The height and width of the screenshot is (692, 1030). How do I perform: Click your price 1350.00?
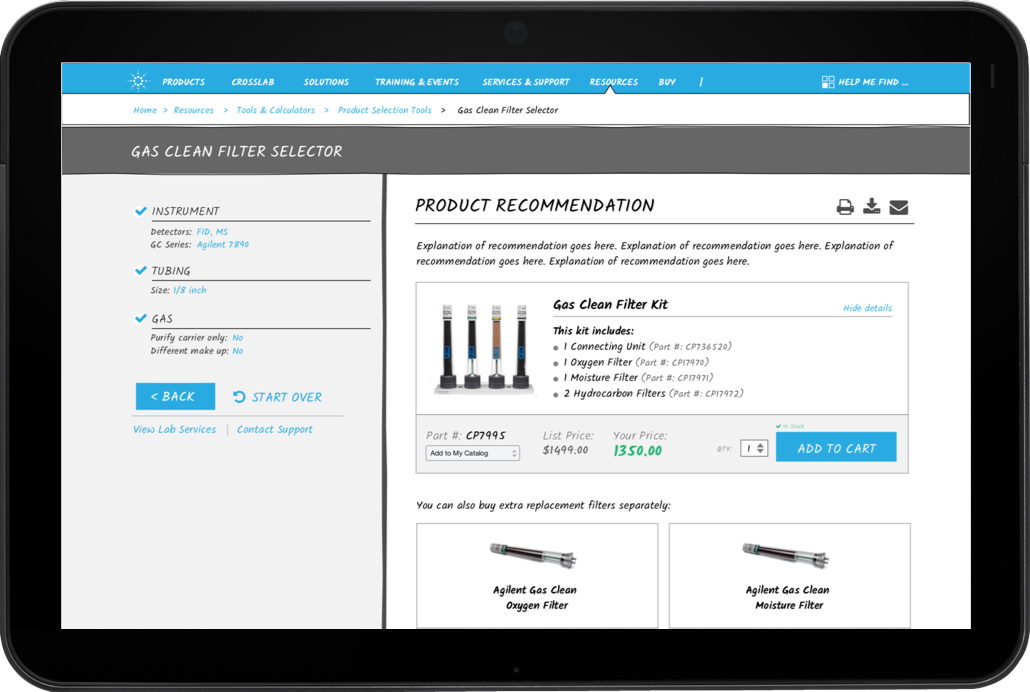pos(637,451)
